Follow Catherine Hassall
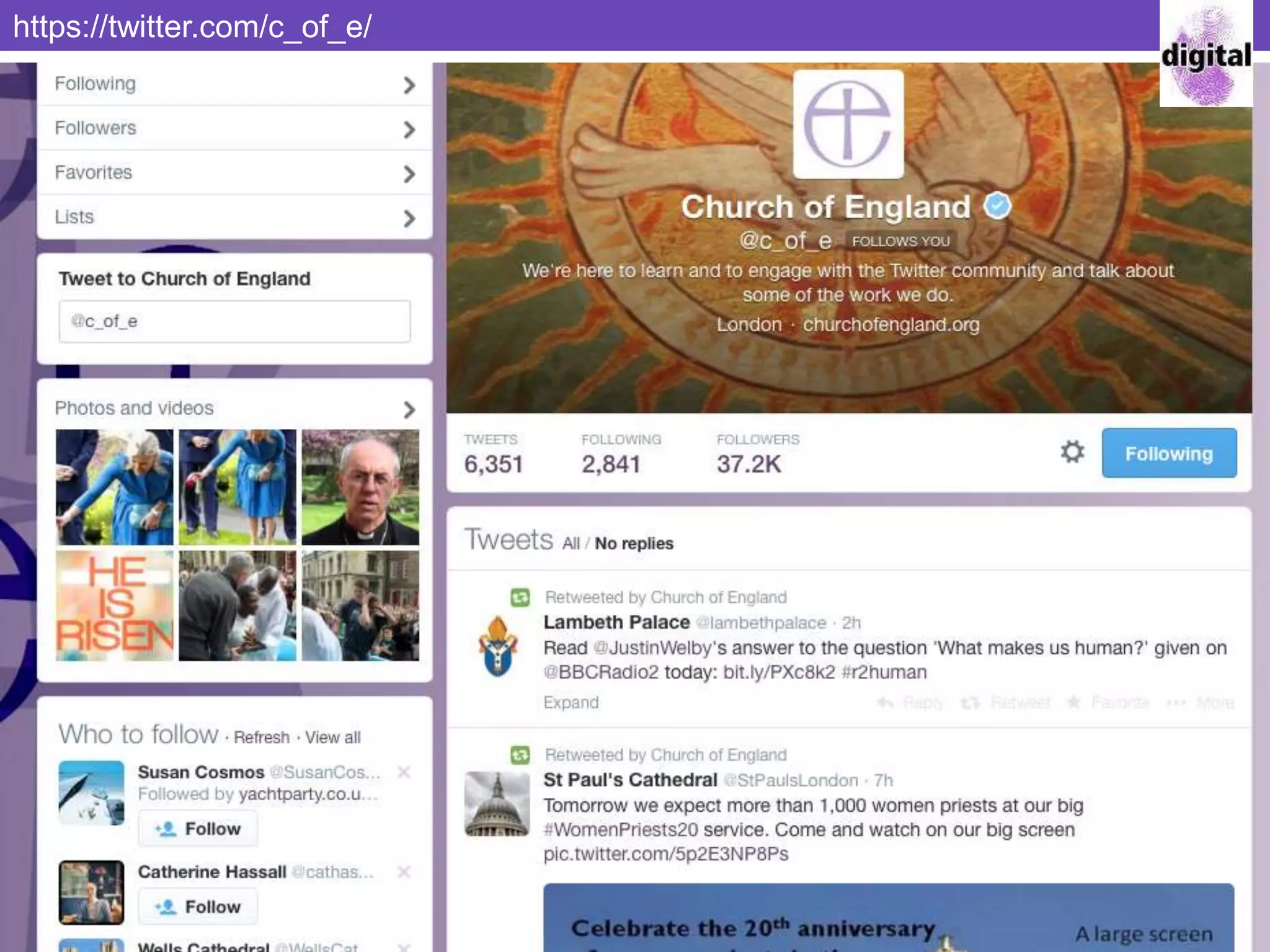The image size is (1270, 952). [x=198, y=907]
